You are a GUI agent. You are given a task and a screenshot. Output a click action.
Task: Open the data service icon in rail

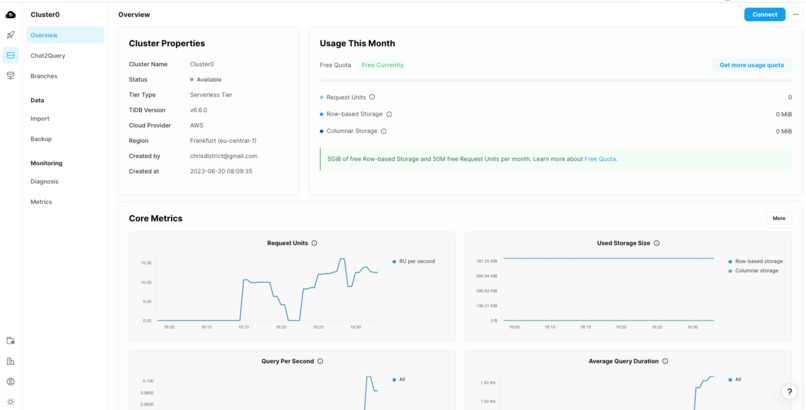[x=10, y=76]
